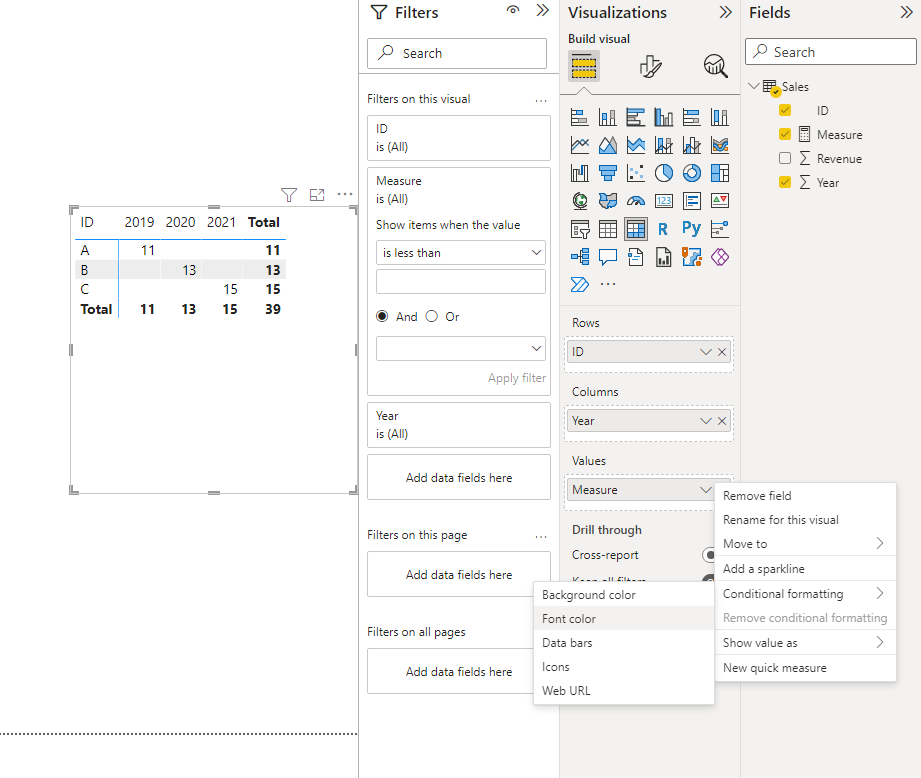Image resolution: width=921 pixels, height=778 pixels.
Task: Open the Format visual paintbrush tab
Action: point(650,66)
